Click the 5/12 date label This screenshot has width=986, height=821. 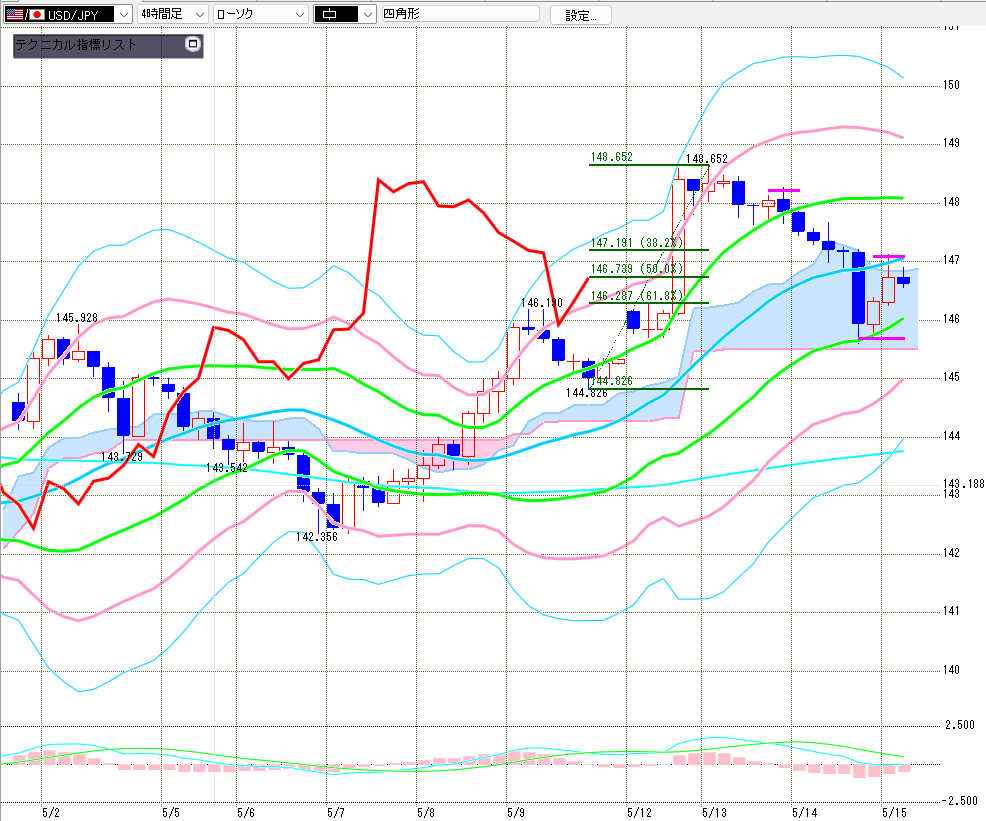point(640,813)
